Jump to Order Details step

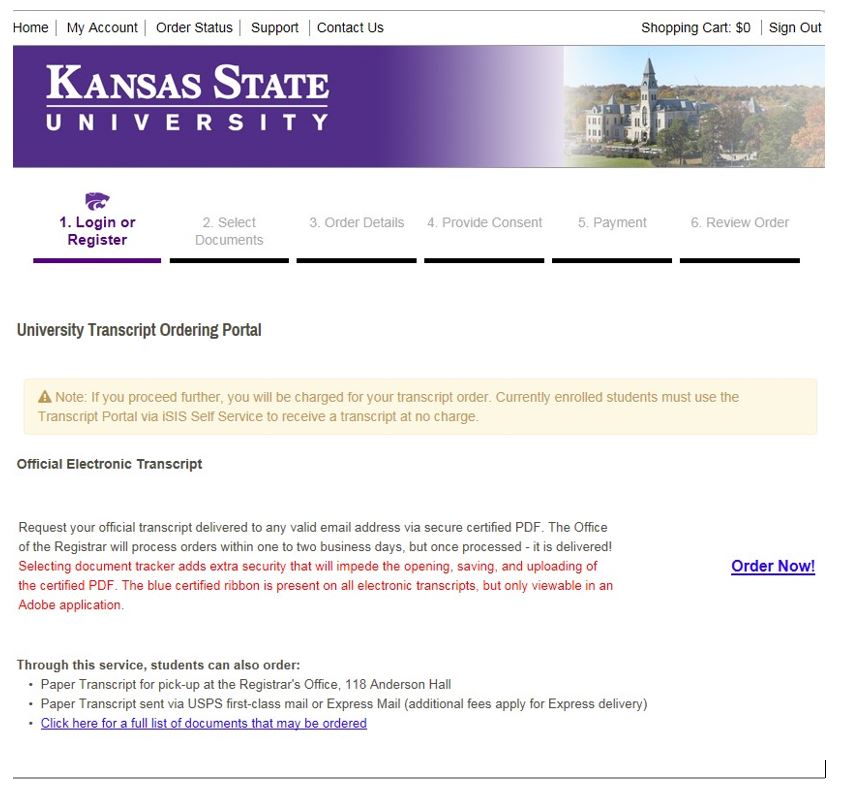(x=357, y=223)
